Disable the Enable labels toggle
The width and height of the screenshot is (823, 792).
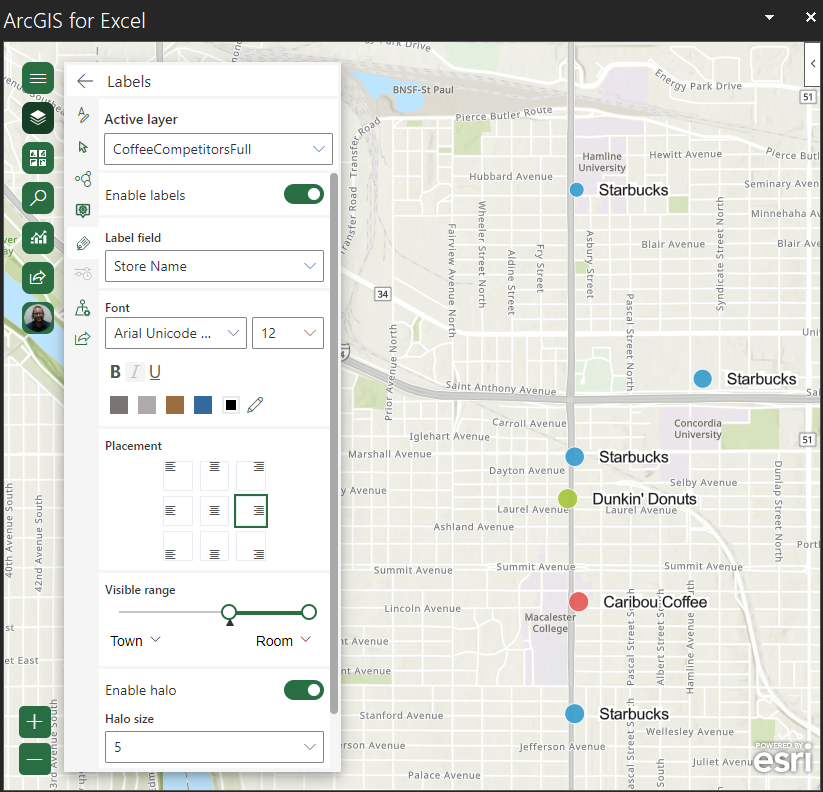click(304, 194)
